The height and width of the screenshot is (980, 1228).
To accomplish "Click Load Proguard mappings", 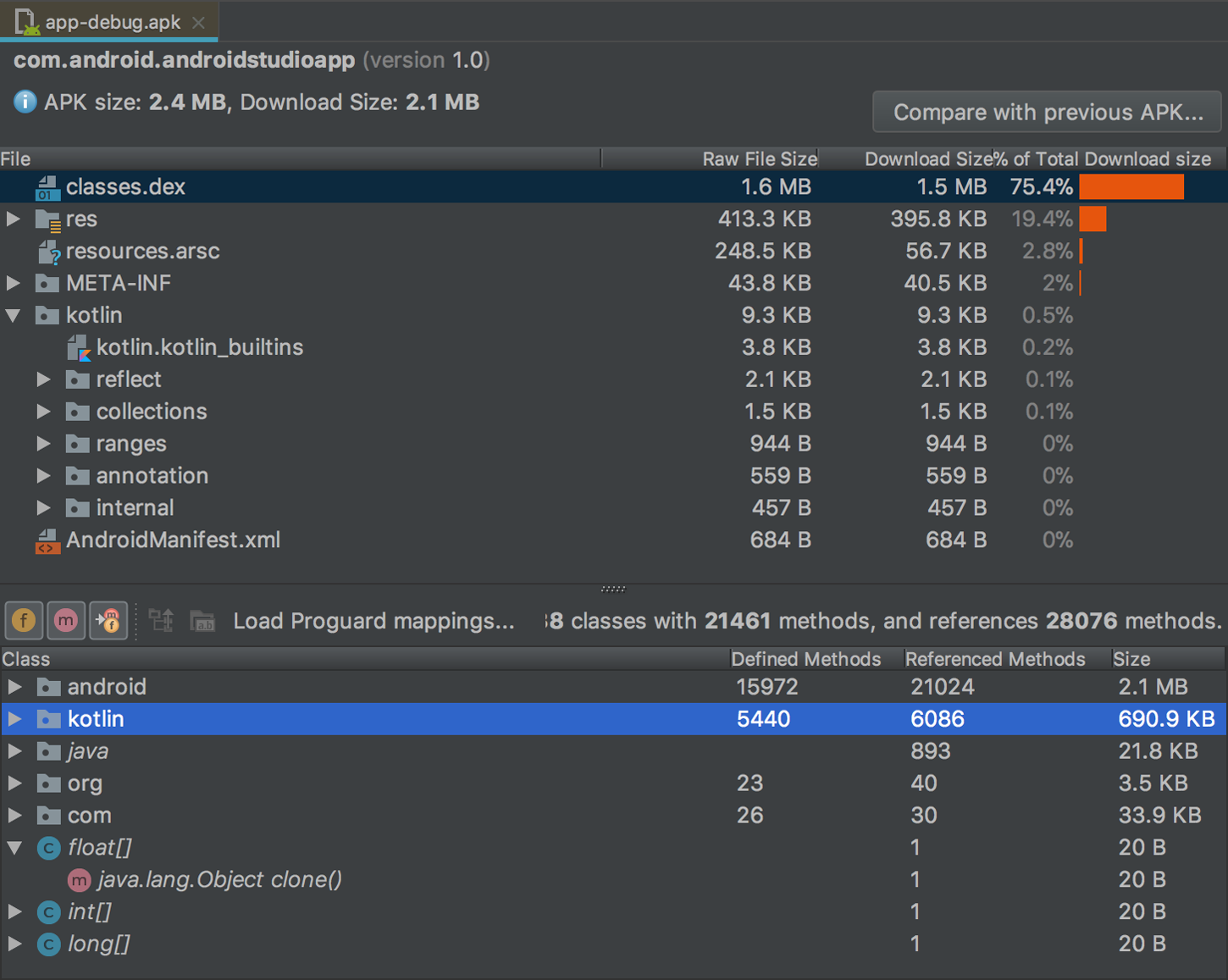I will click(373, 621).
